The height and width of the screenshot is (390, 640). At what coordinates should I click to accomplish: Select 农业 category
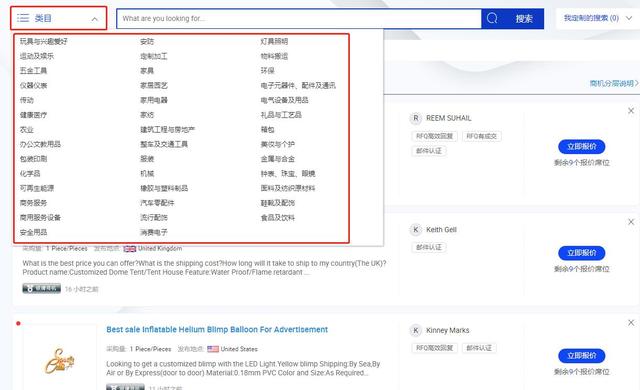27,129
